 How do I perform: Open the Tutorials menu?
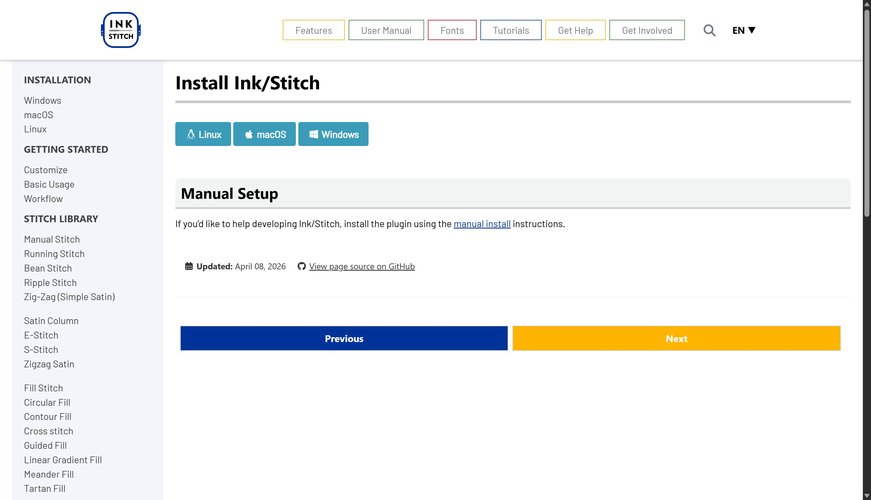coord(510,30)
